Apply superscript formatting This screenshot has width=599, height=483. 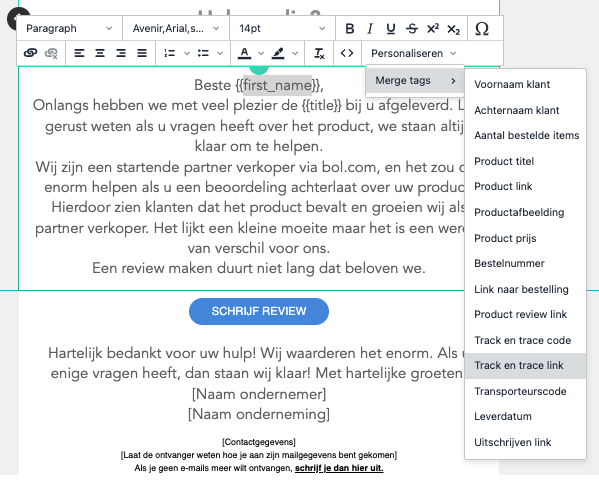[x=432, y=29]
